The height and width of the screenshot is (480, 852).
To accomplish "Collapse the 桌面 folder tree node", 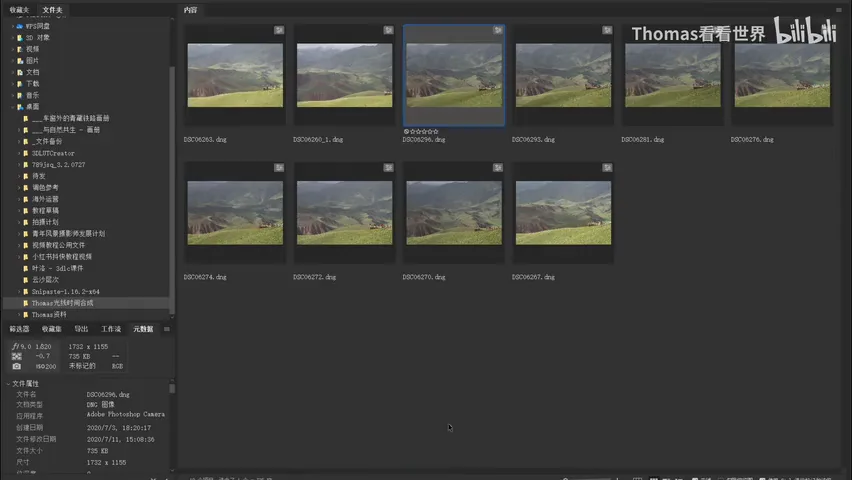I will [12, 107].
